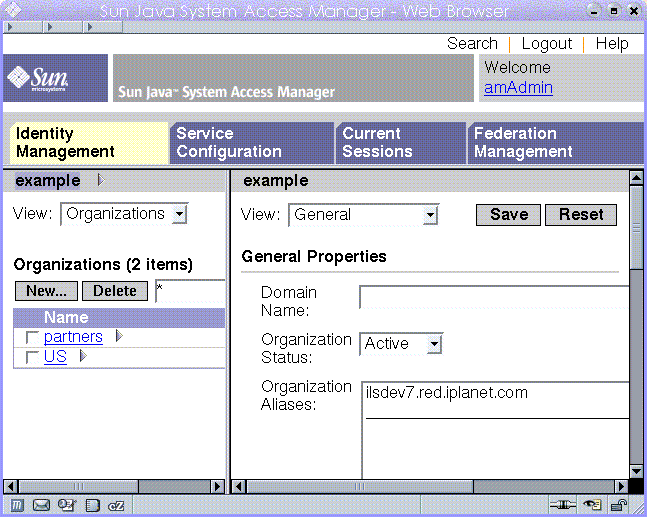This screenshot has width=647, height=517.
Task: Click the vertical scrollbar thumb
Action: (636, 227)
